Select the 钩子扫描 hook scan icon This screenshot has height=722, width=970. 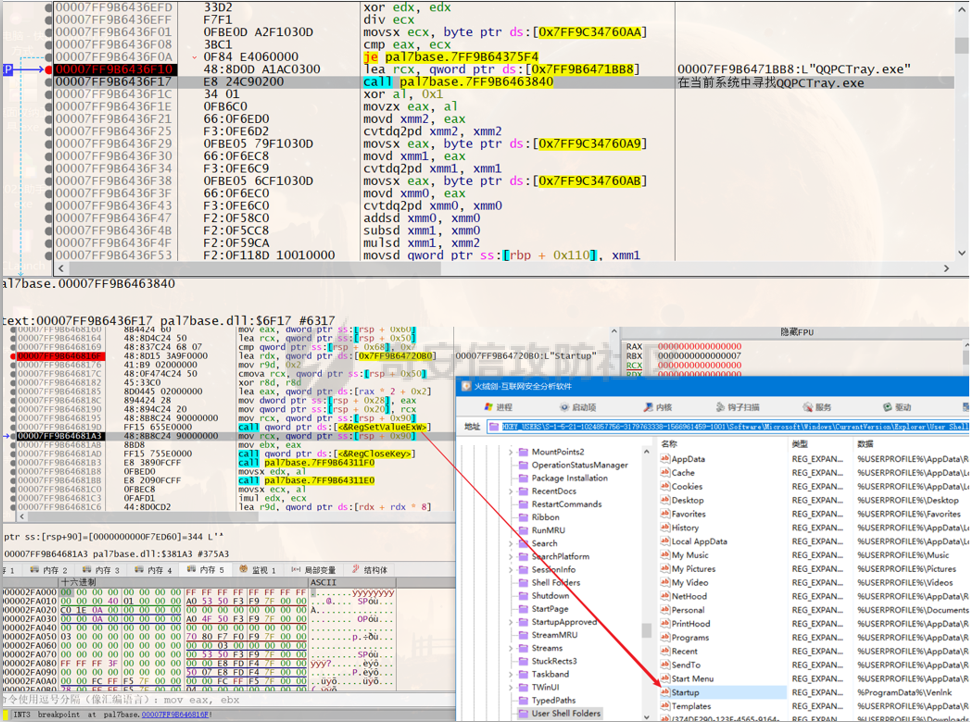coord(720,407)
